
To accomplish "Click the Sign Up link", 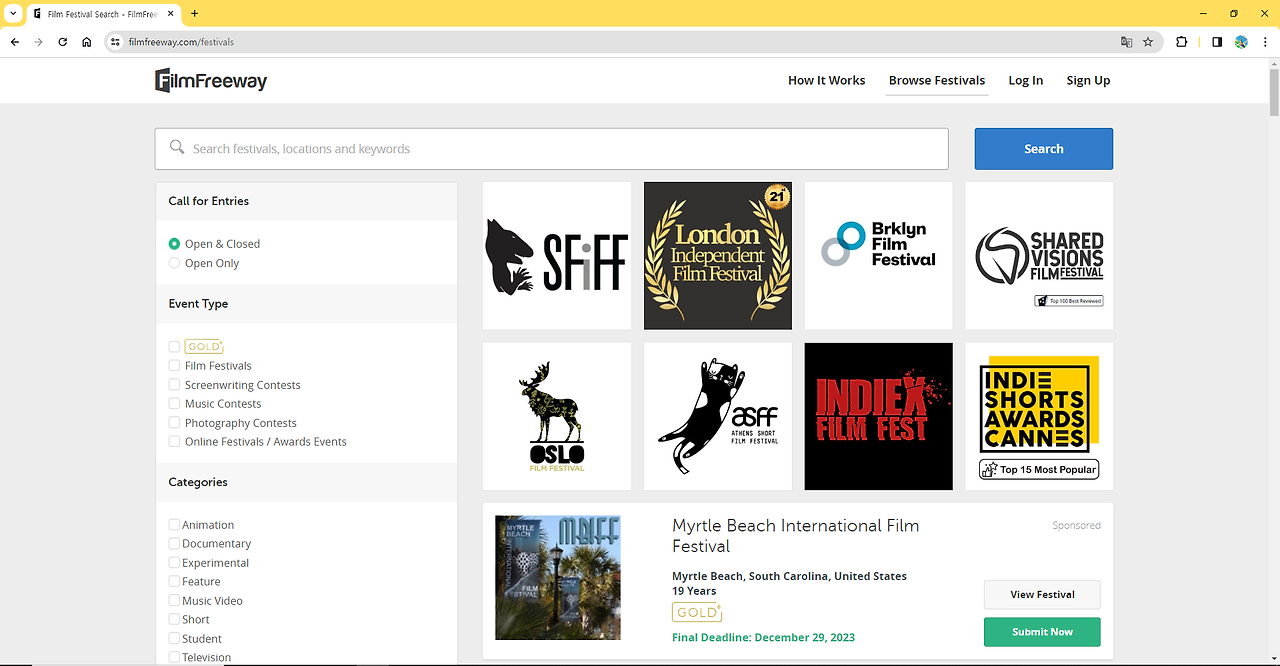I will (x=1088, y=81).
